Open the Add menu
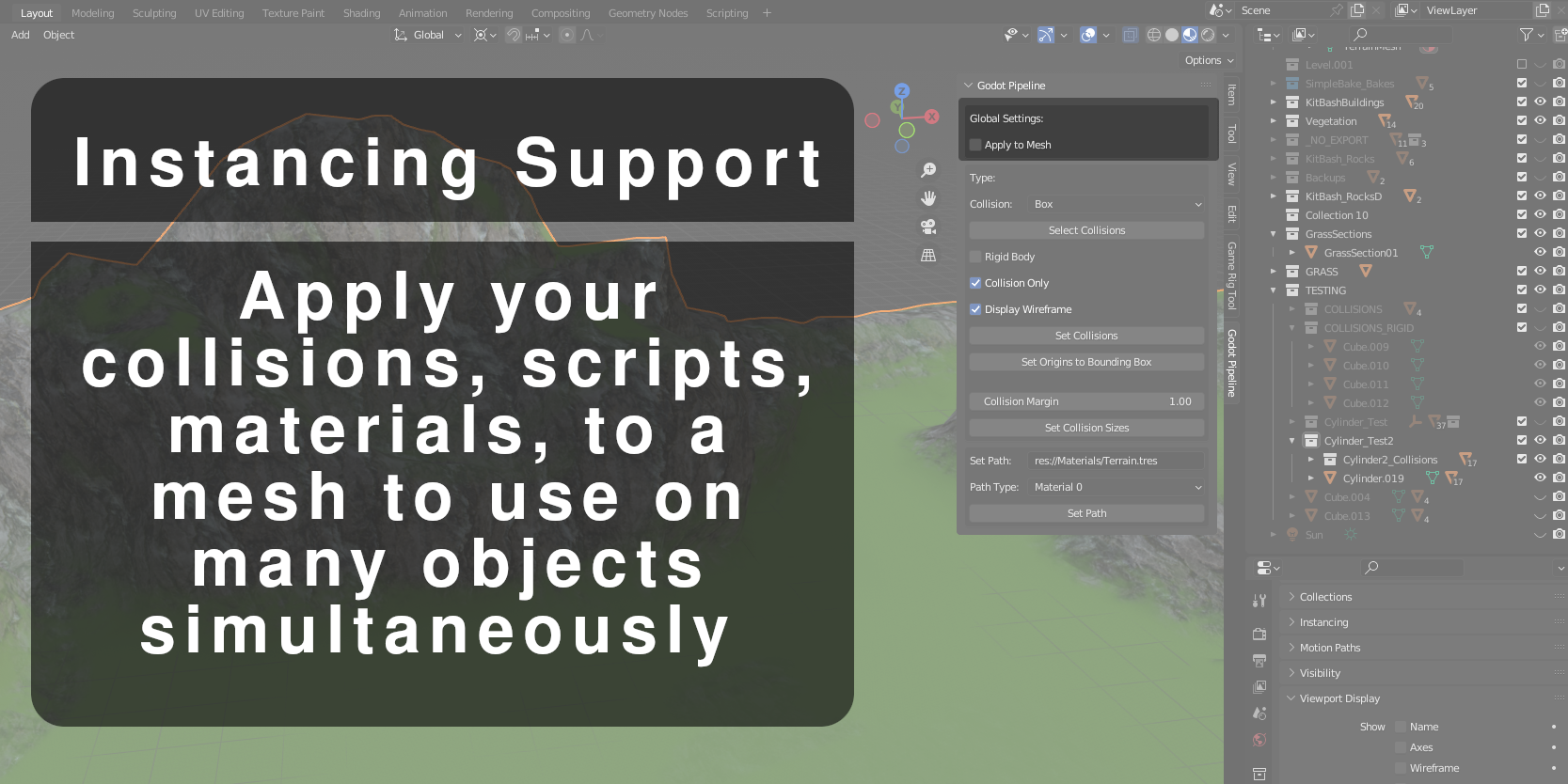Viewport: 1568px width, 784px height. coord(21,35)
